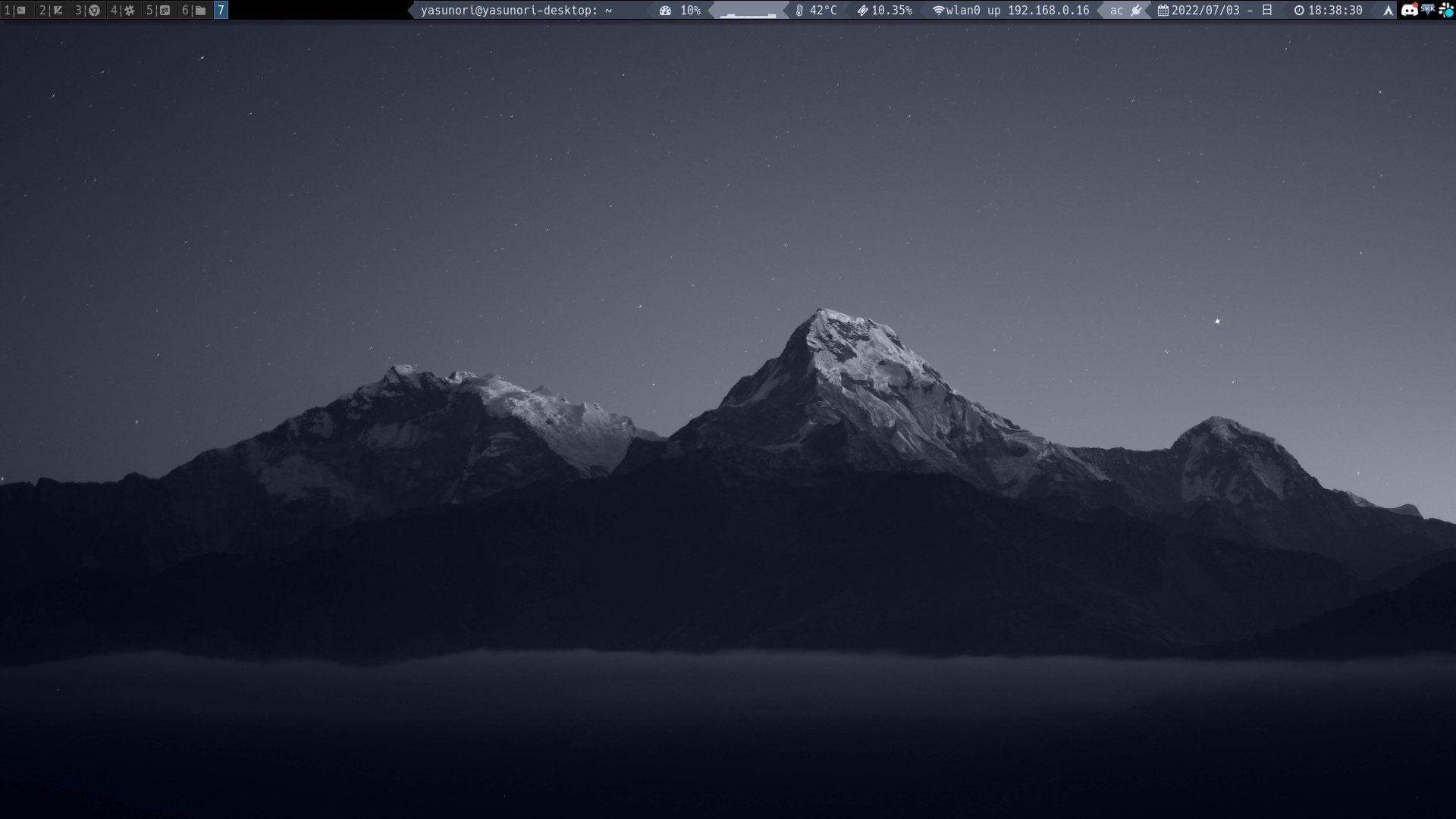Select the gear icon on workspace 4
The image size is (1456, 819).
click(x=129, y=10)
